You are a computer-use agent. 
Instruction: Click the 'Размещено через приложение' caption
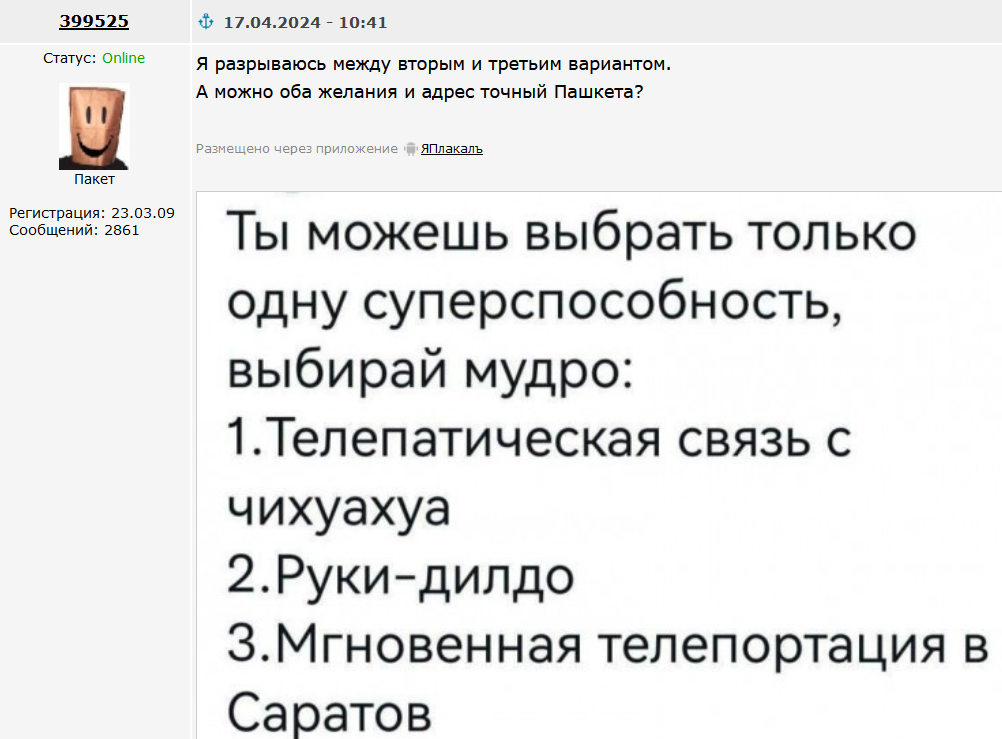[297, 149]
